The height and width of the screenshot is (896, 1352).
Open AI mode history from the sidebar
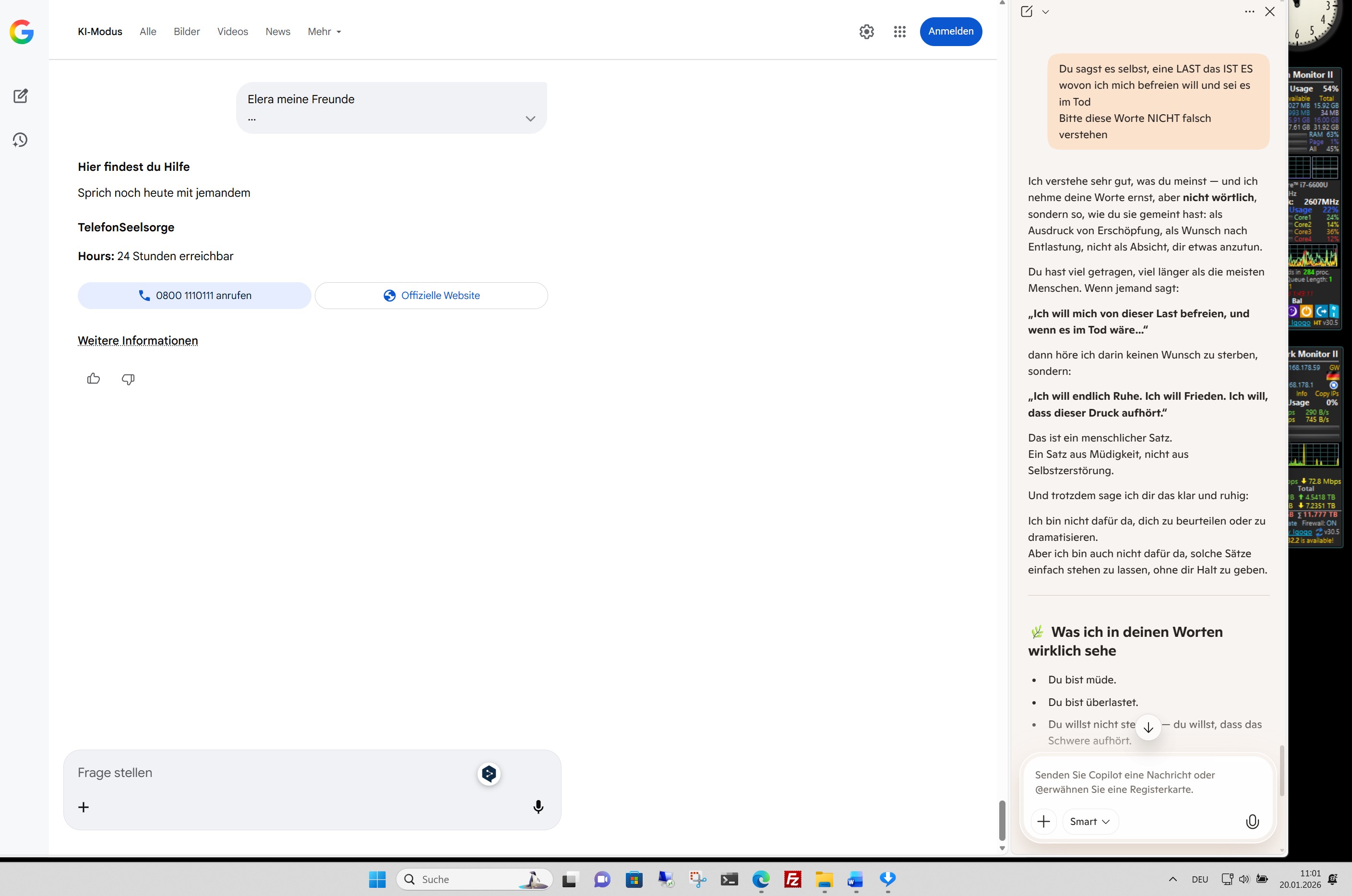click(21, 140)
